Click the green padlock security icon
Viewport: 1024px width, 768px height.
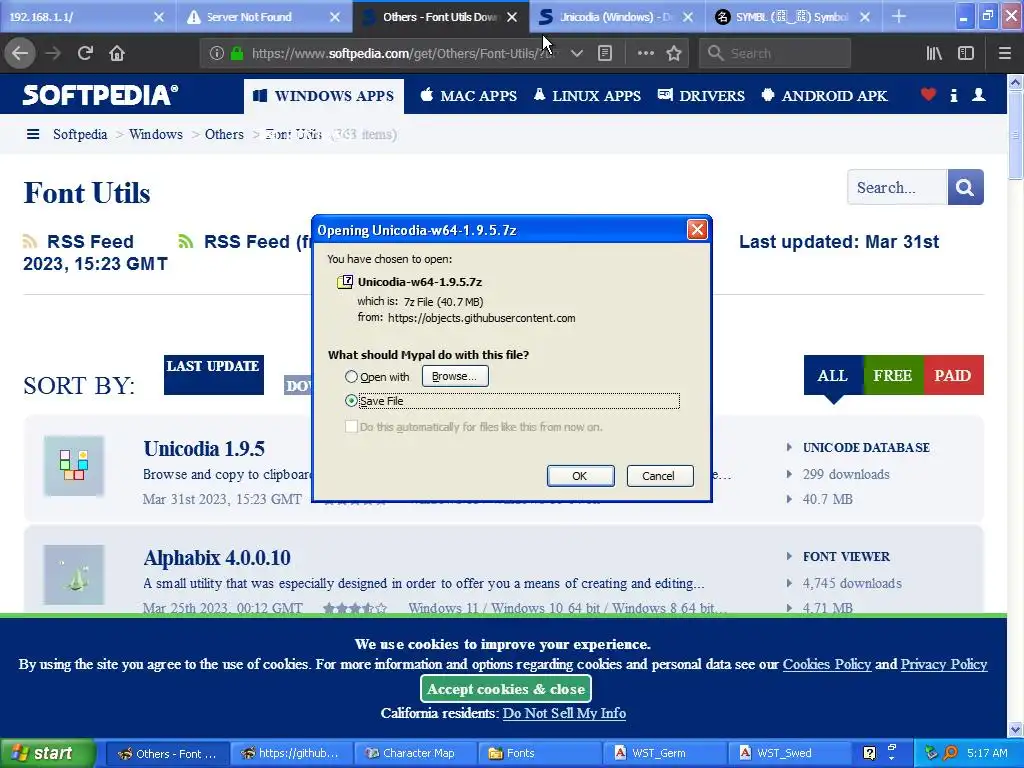coord(237,54)
